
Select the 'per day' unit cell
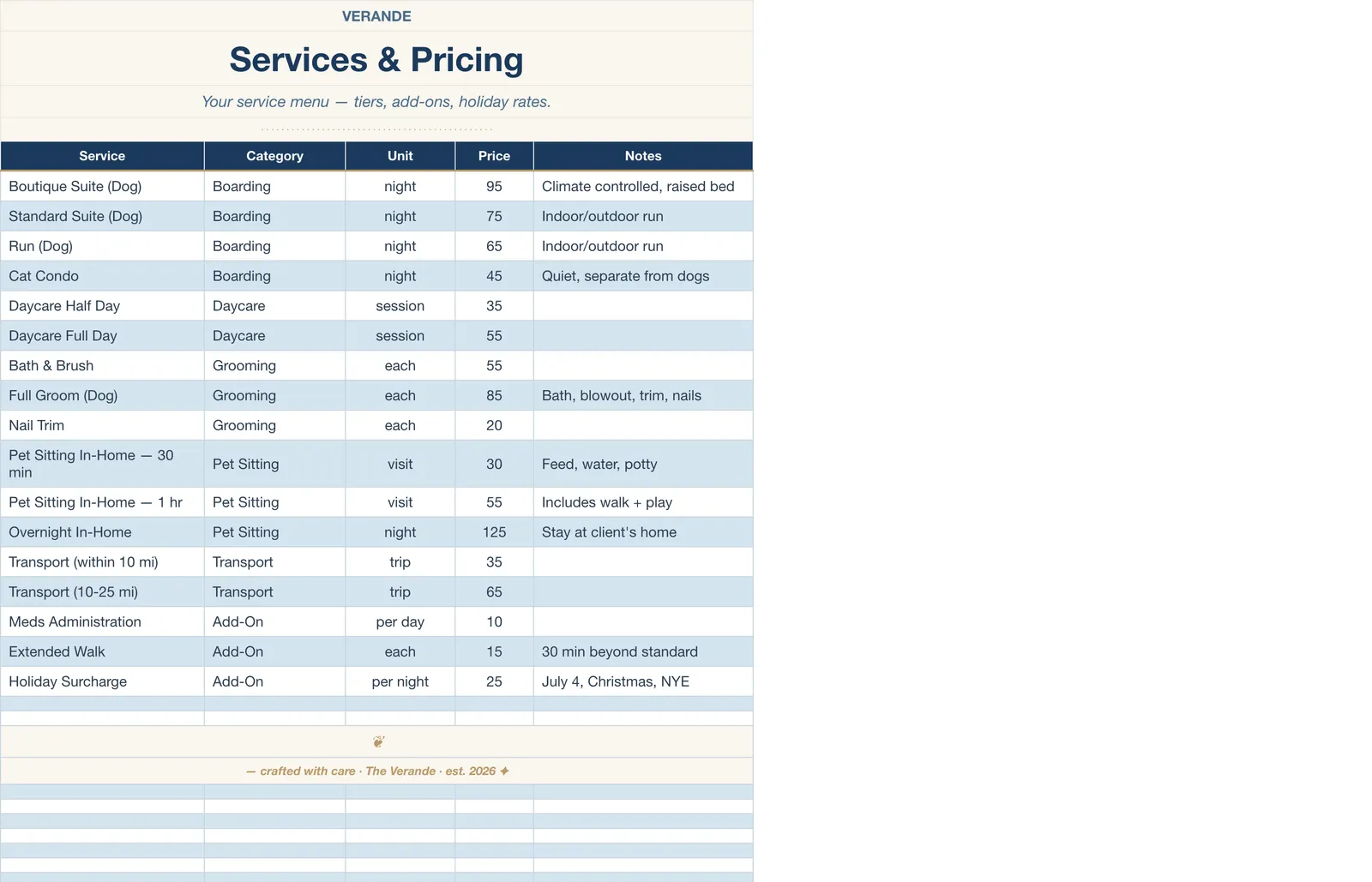(400, 621)
